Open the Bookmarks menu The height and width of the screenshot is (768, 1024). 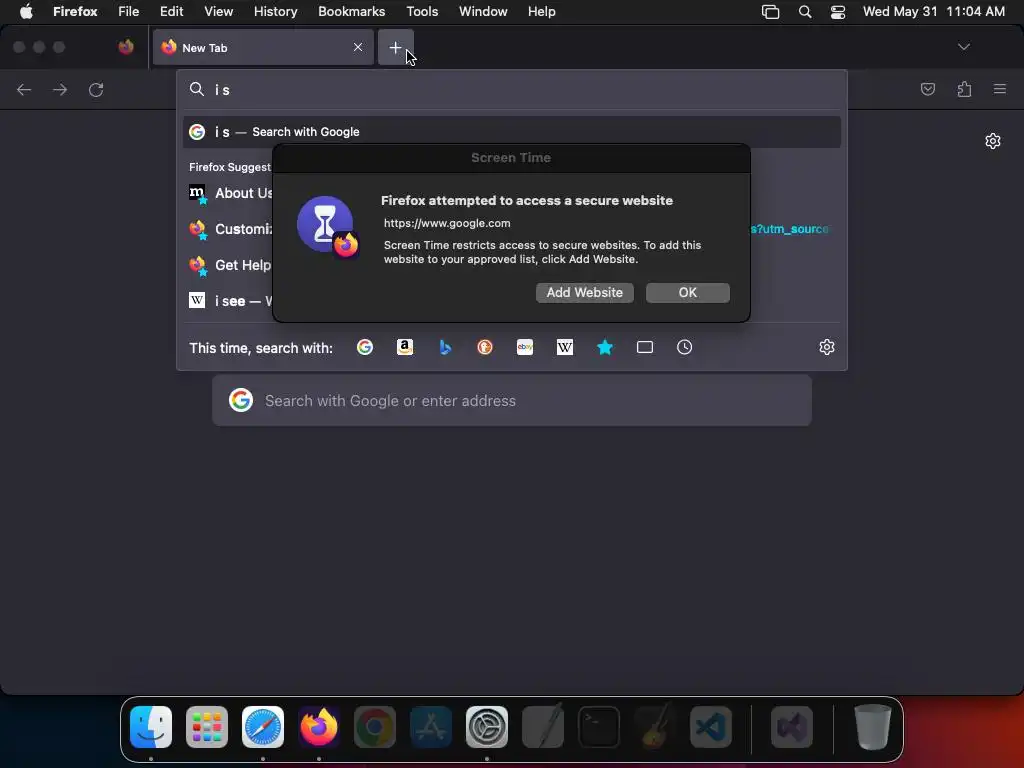coord(351,12)
